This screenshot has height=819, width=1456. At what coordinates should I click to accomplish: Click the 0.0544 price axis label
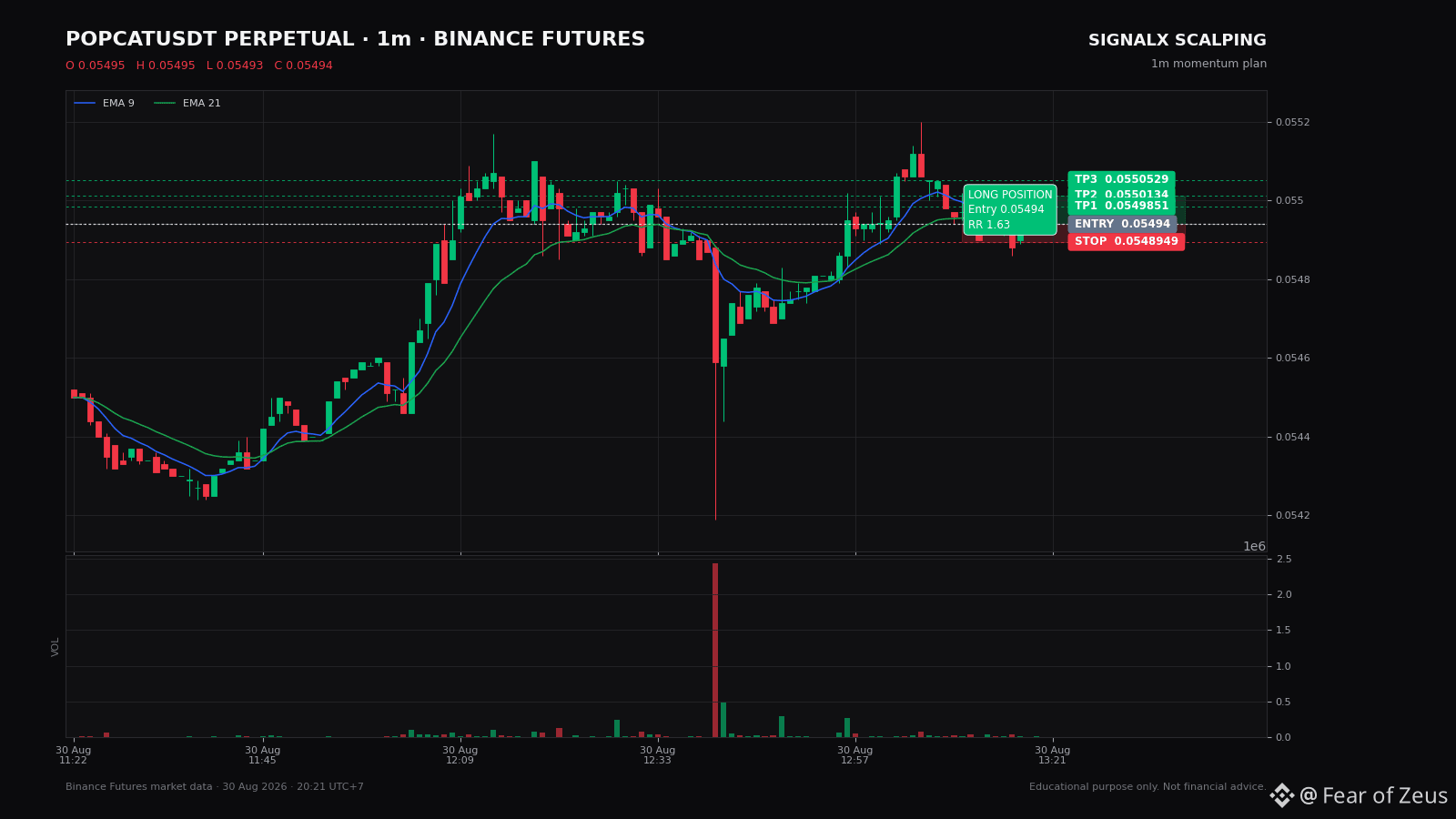(x=1292, y=437)
